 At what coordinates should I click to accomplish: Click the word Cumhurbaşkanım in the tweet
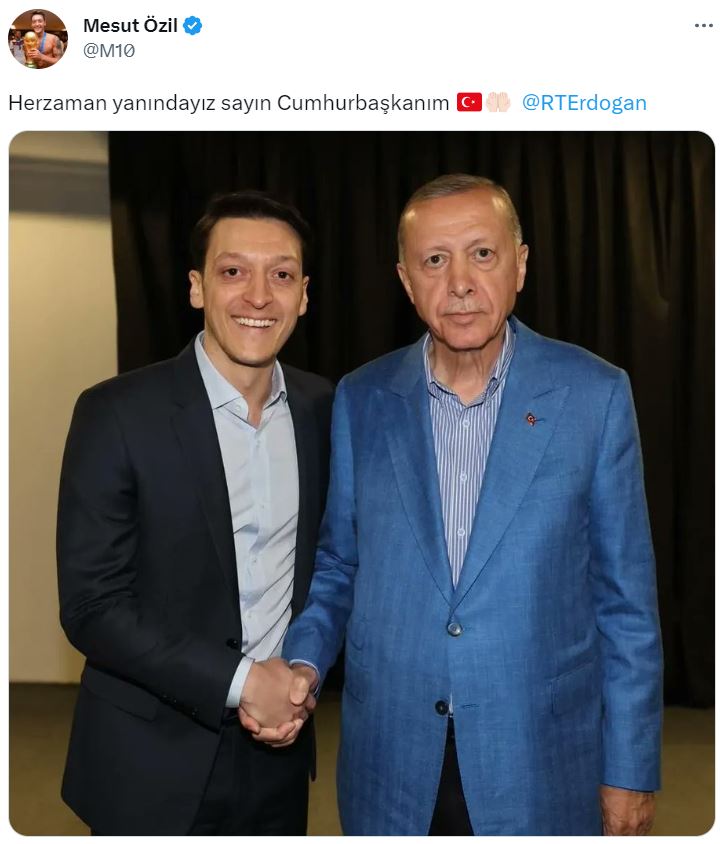point(363,103)
